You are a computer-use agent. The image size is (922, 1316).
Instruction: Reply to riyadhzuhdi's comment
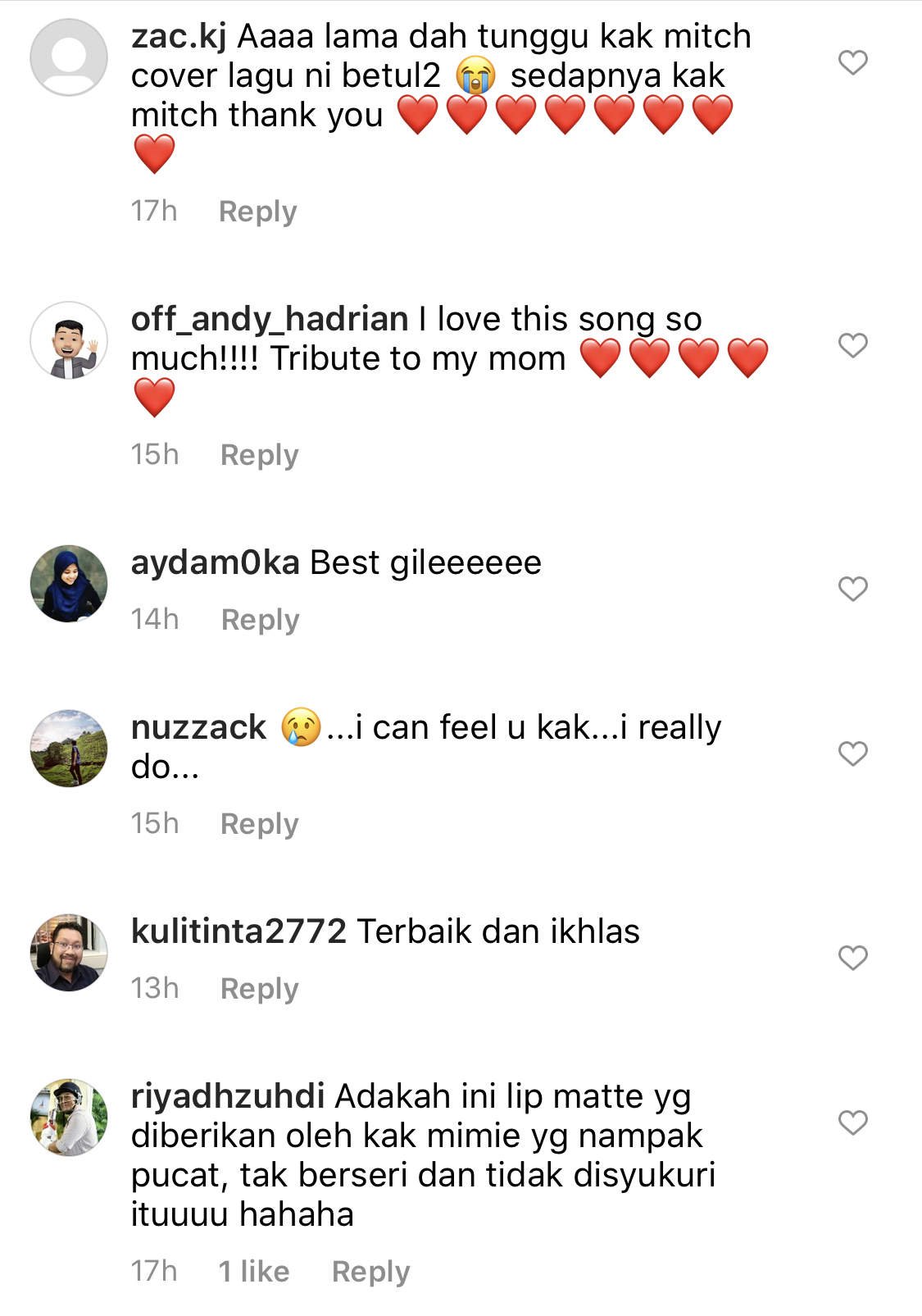pyautogui.click(x=370, y=1272)
